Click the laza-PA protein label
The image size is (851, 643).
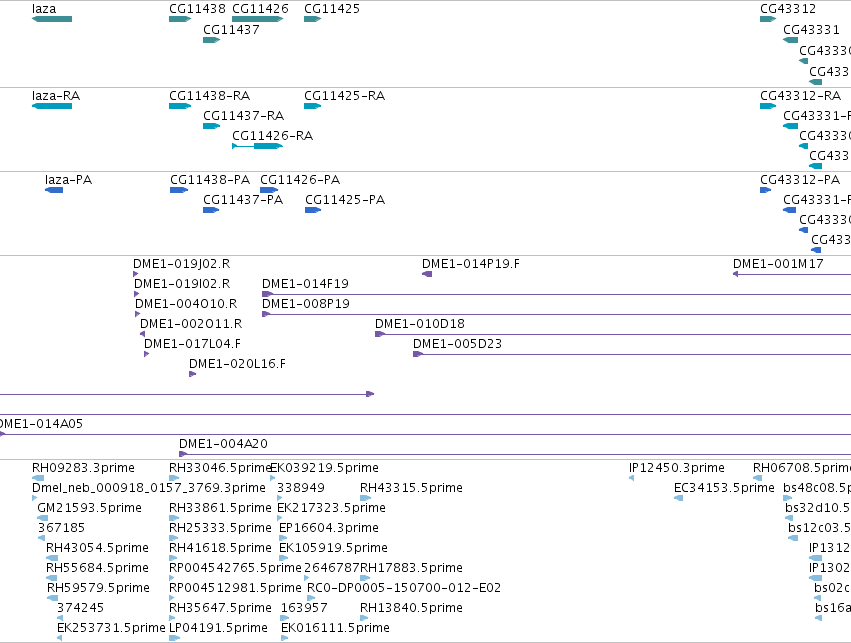[x=68, y=180]
